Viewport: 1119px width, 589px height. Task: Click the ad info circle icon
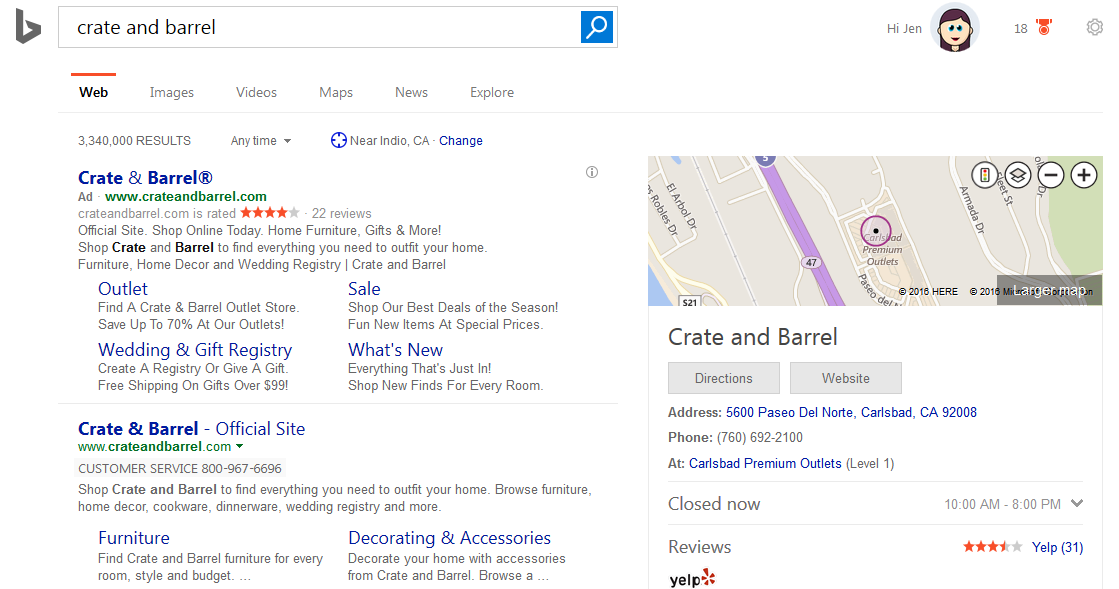tap(591, 172)
